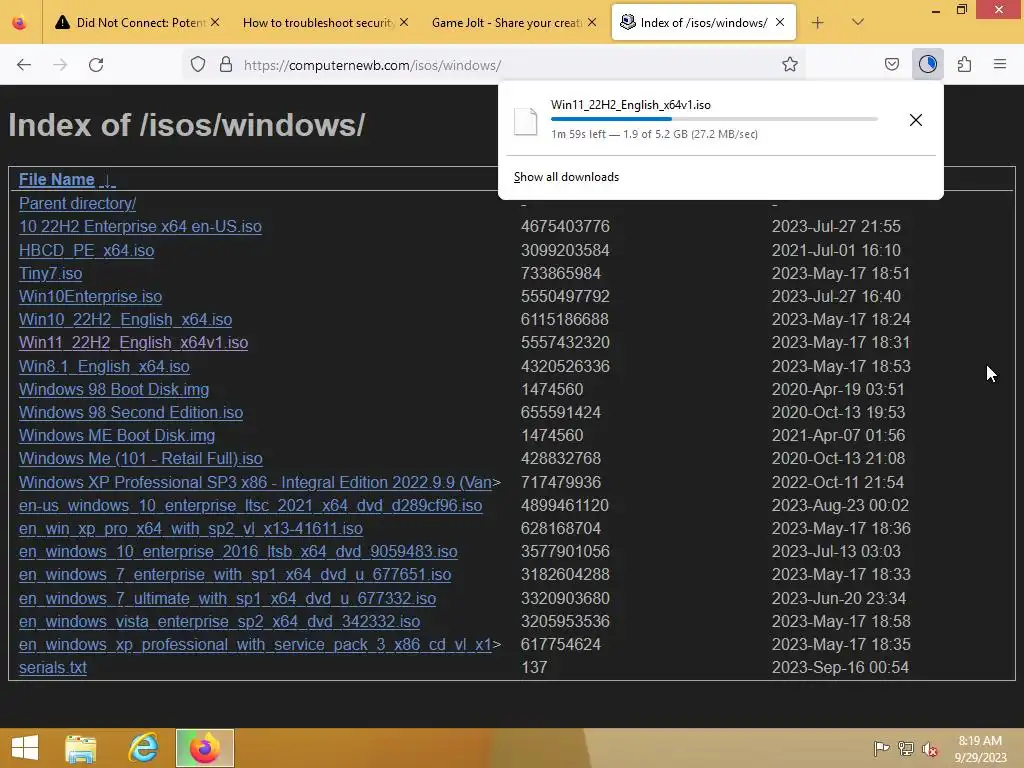
Task: Open the file icon of the downloading ISO
Action: (525, 121)
